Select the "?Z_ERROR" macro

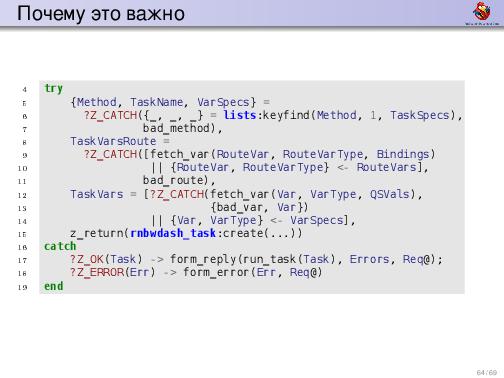point(97,273)
